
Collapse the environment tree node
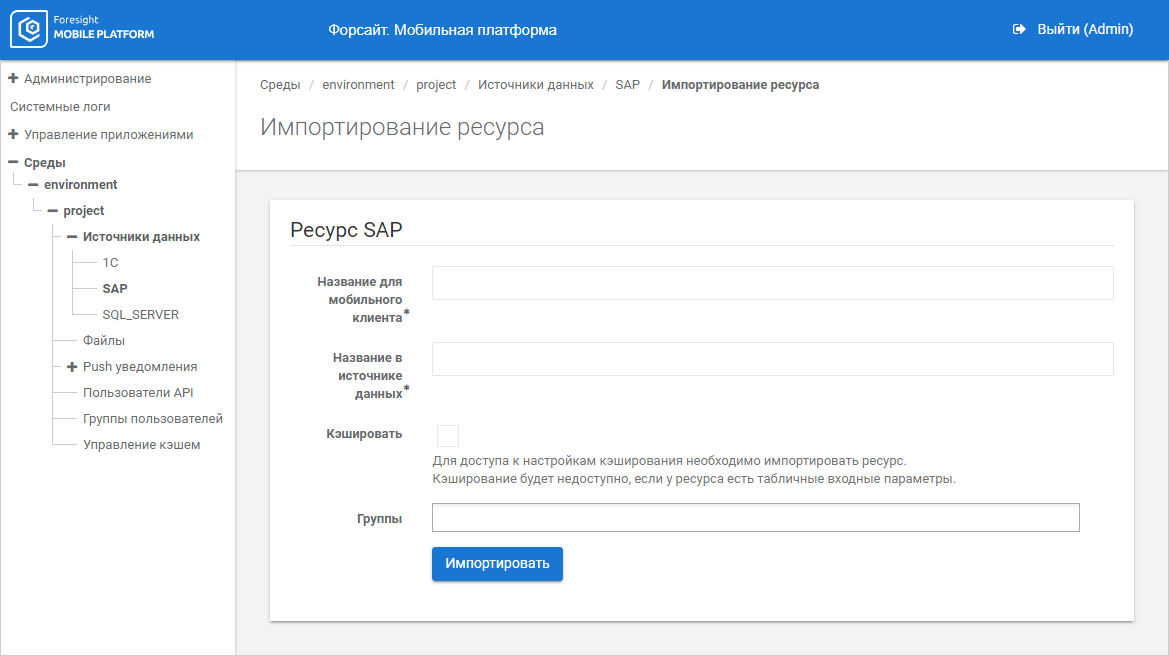33,184
